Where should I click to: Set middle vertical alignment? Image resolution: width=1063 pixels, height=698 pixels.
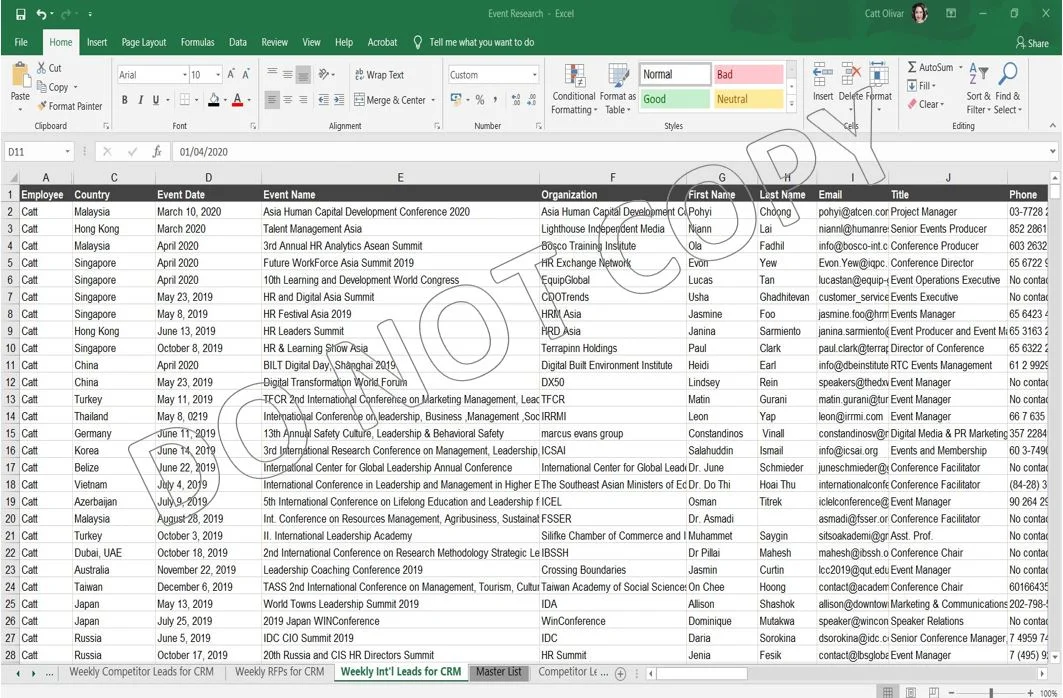coord(287,75)
